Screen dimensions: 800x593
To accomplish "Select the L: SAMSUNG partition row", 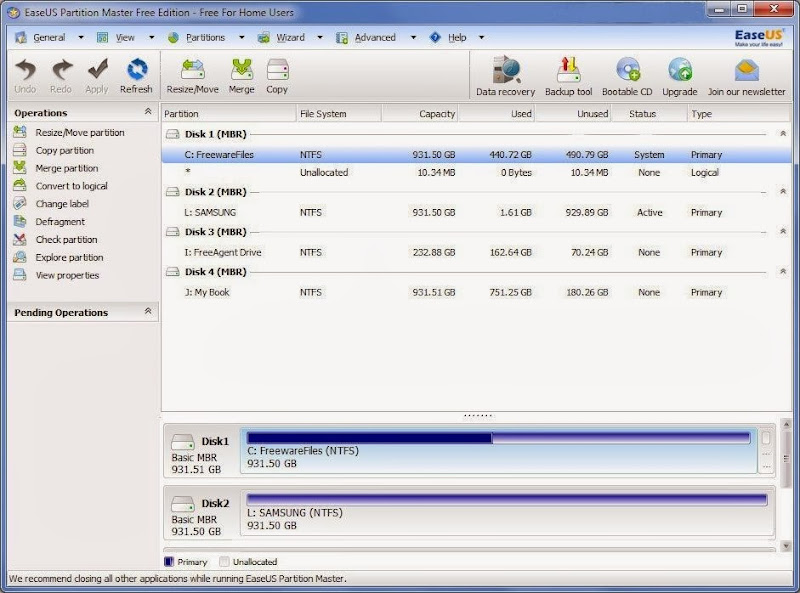I will click(x=476, y=212).
